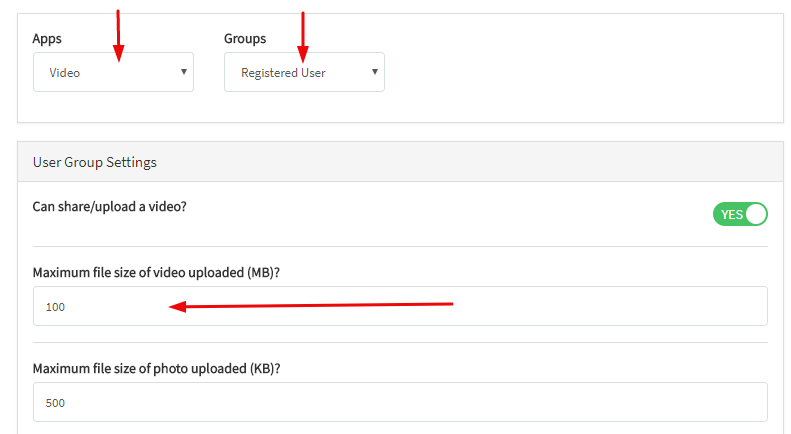Click the red arrow pointing to 100 field
Viewport: 791px width, 434px height.
coord(310,305)
